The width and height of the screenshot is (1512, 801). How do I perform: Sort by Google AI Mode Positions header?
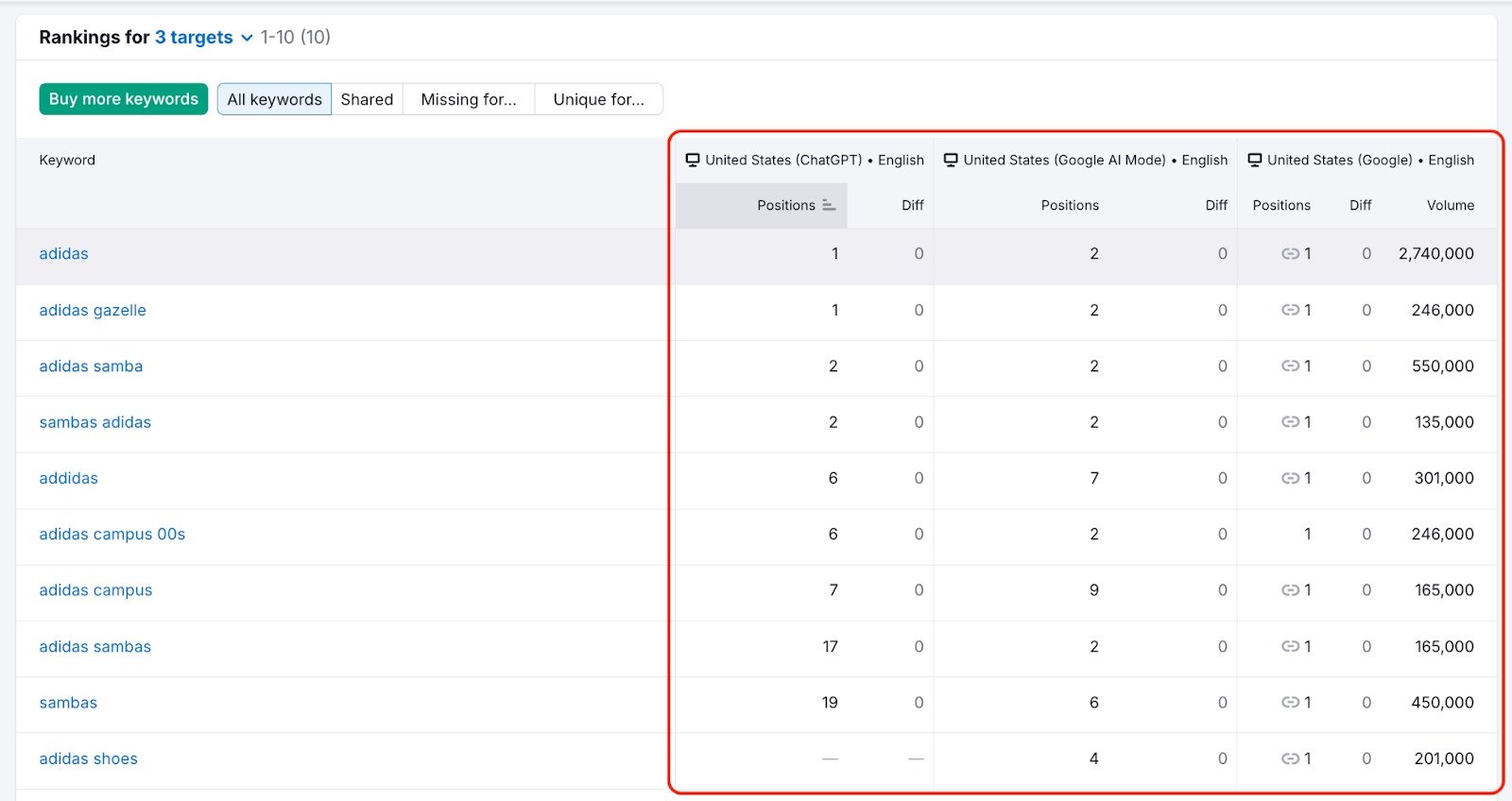(x=1070, y=205)
